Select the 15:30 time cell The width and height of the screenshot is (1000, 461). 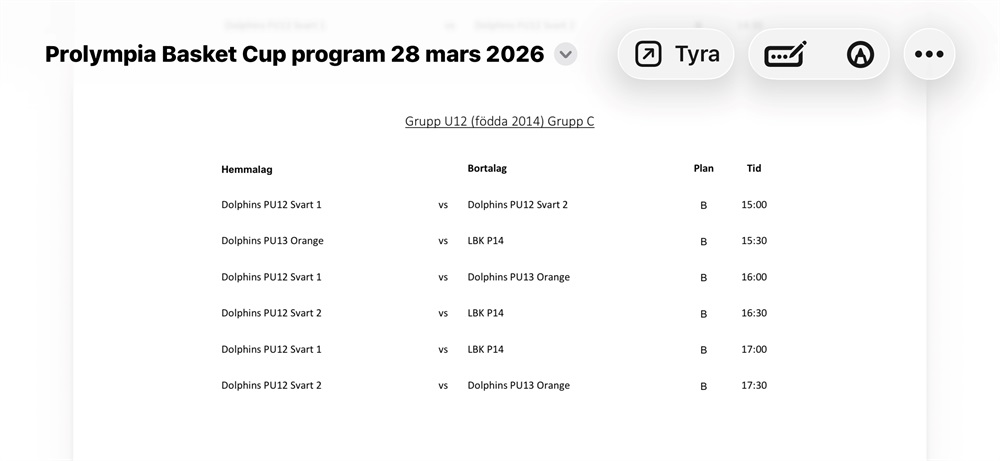coord(754,241)
